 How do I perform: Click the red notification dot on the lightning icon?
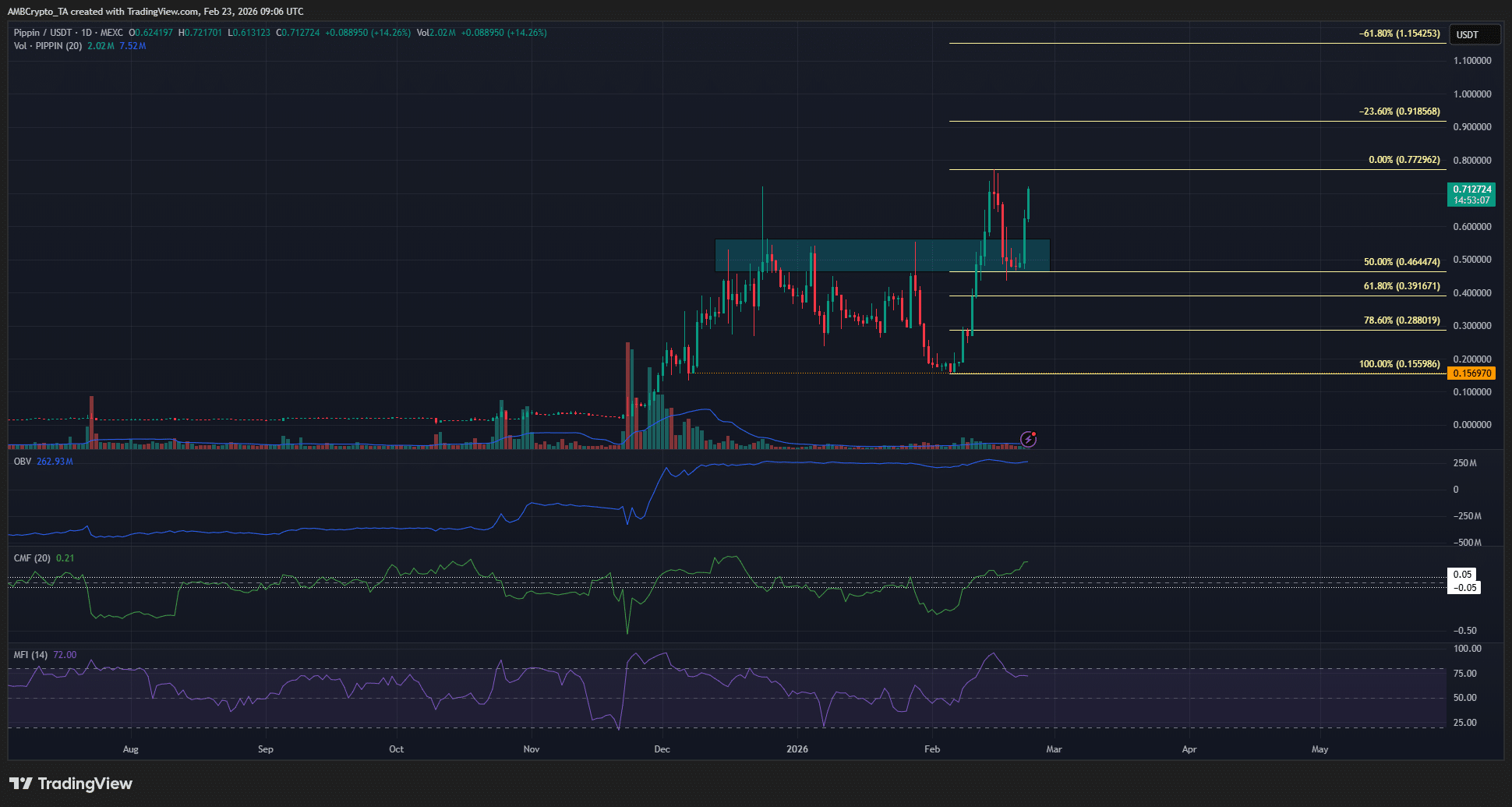tap(1035, 434)
